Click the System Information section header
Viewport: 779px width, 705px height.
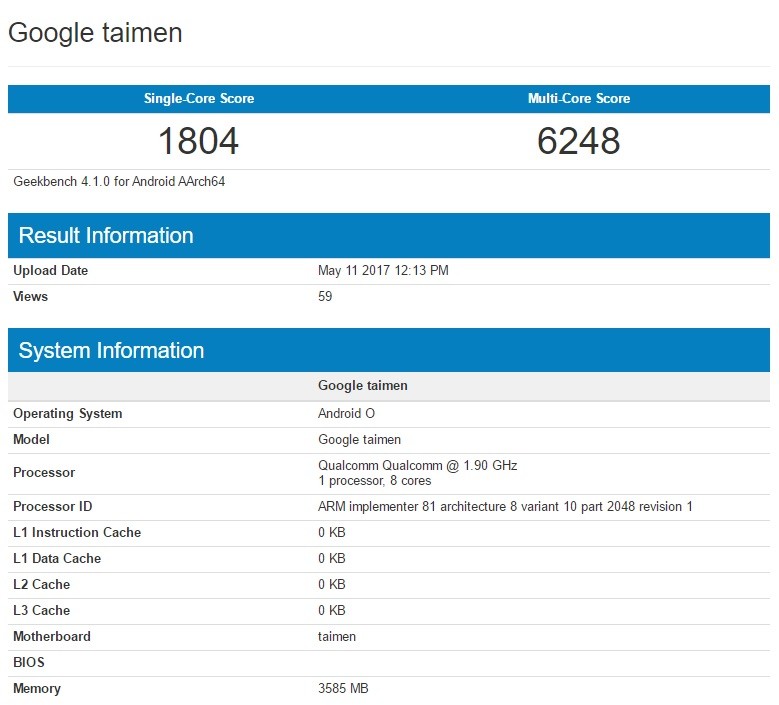[x=111, y=351]
